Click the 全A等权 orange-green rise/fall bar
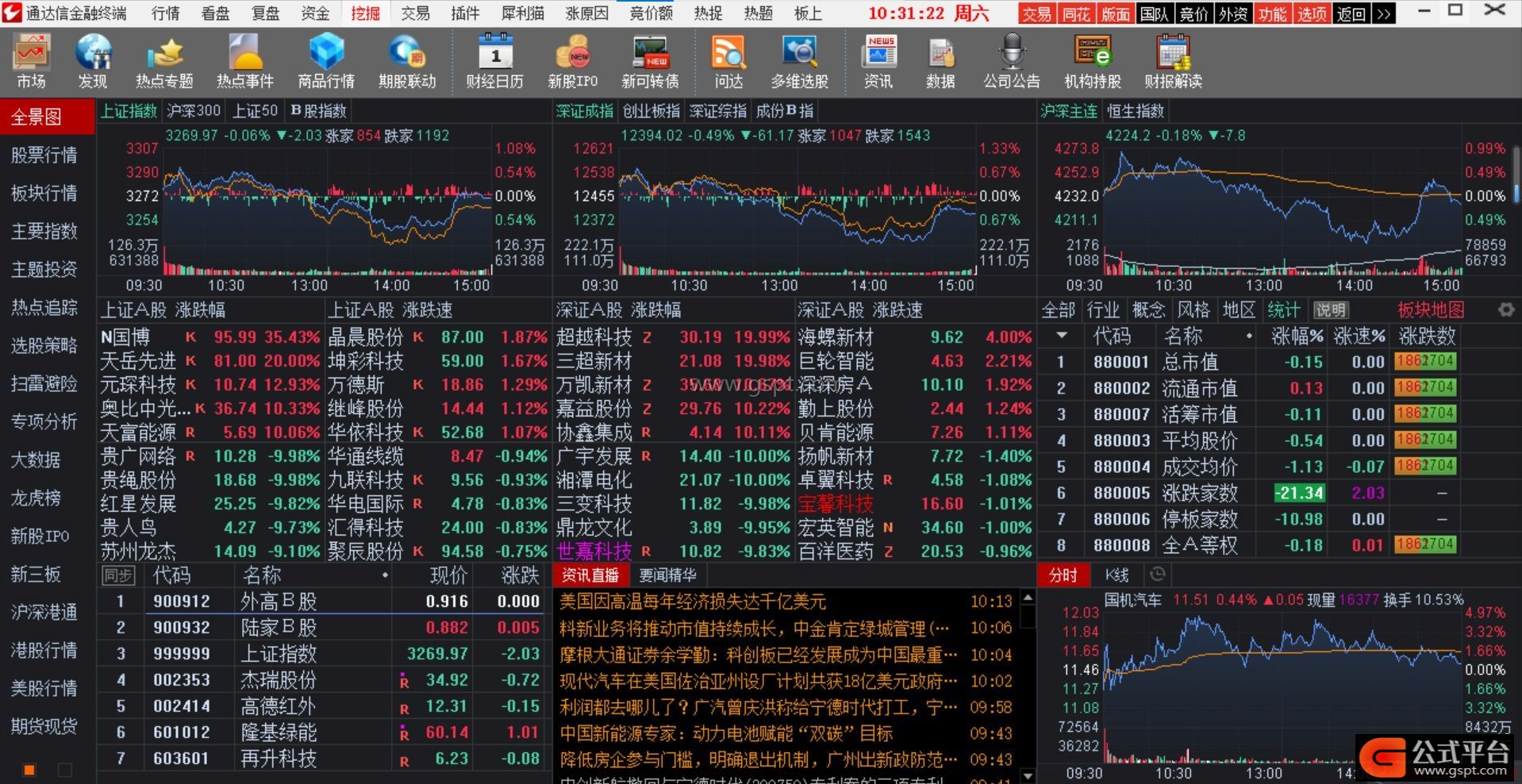The image size is (1522, 784). pos(1425,545)
